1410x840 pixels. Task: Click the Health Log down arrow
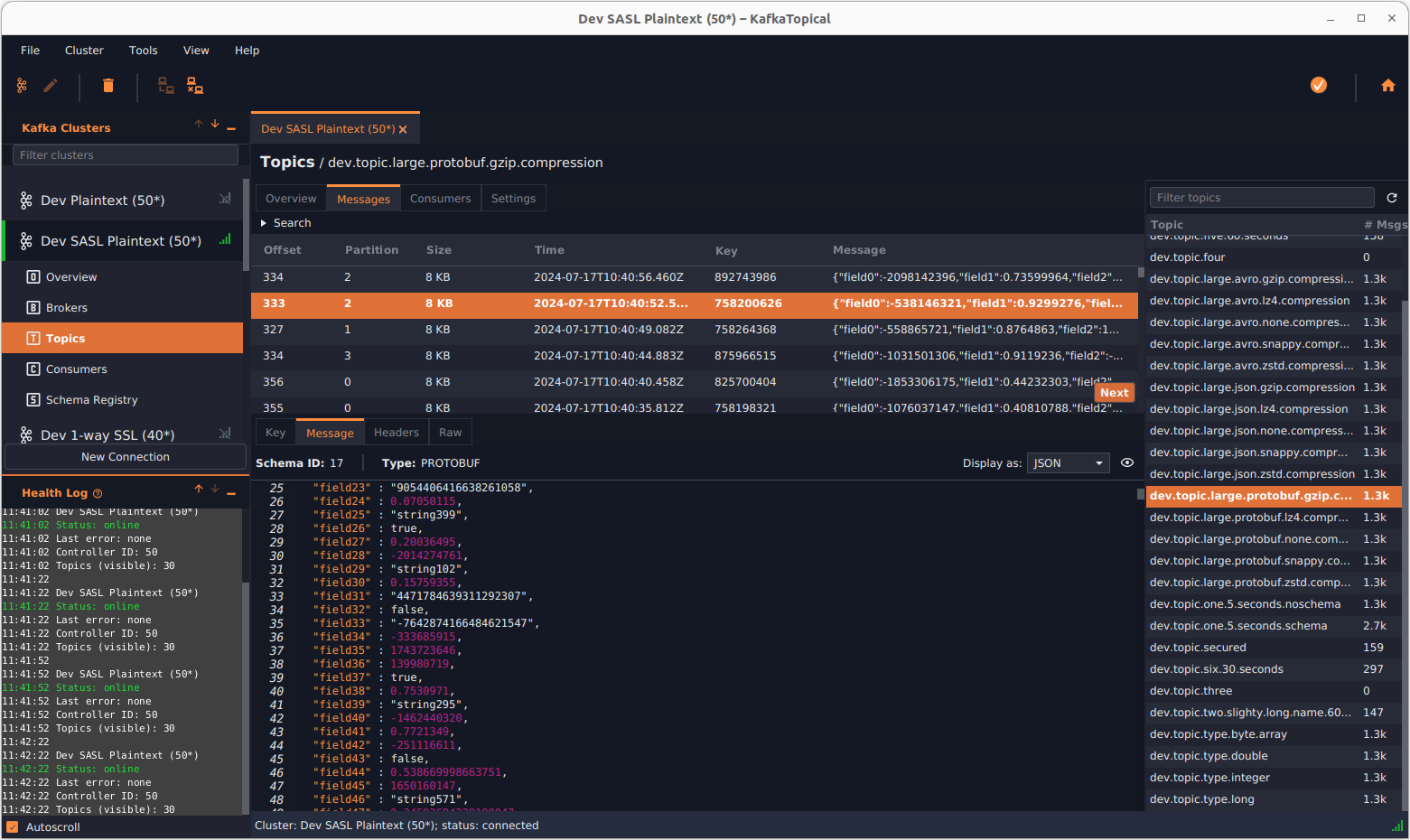[x=215, y=490]
